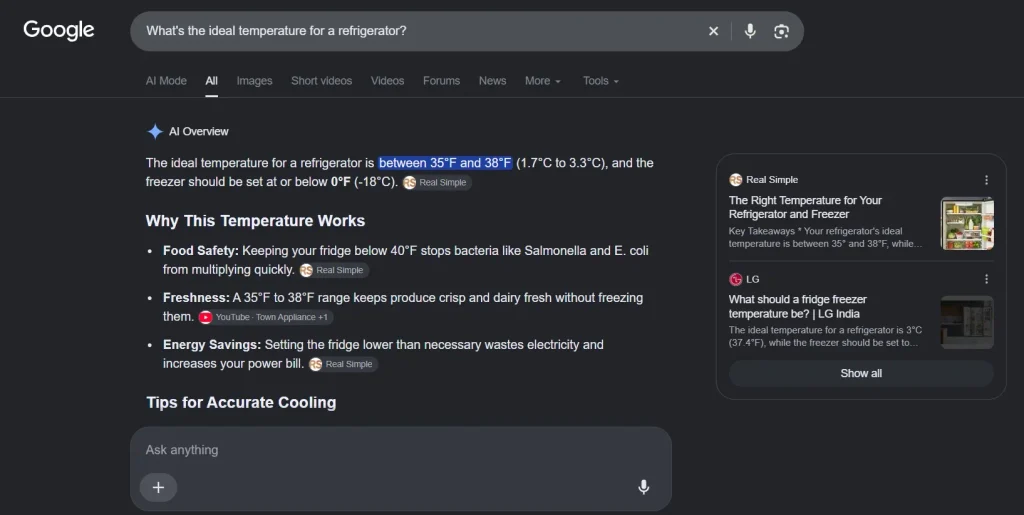Click the LG logo in sidebar card
The width and height of the screenshot is (1024, 515).
tap(736, 279)
